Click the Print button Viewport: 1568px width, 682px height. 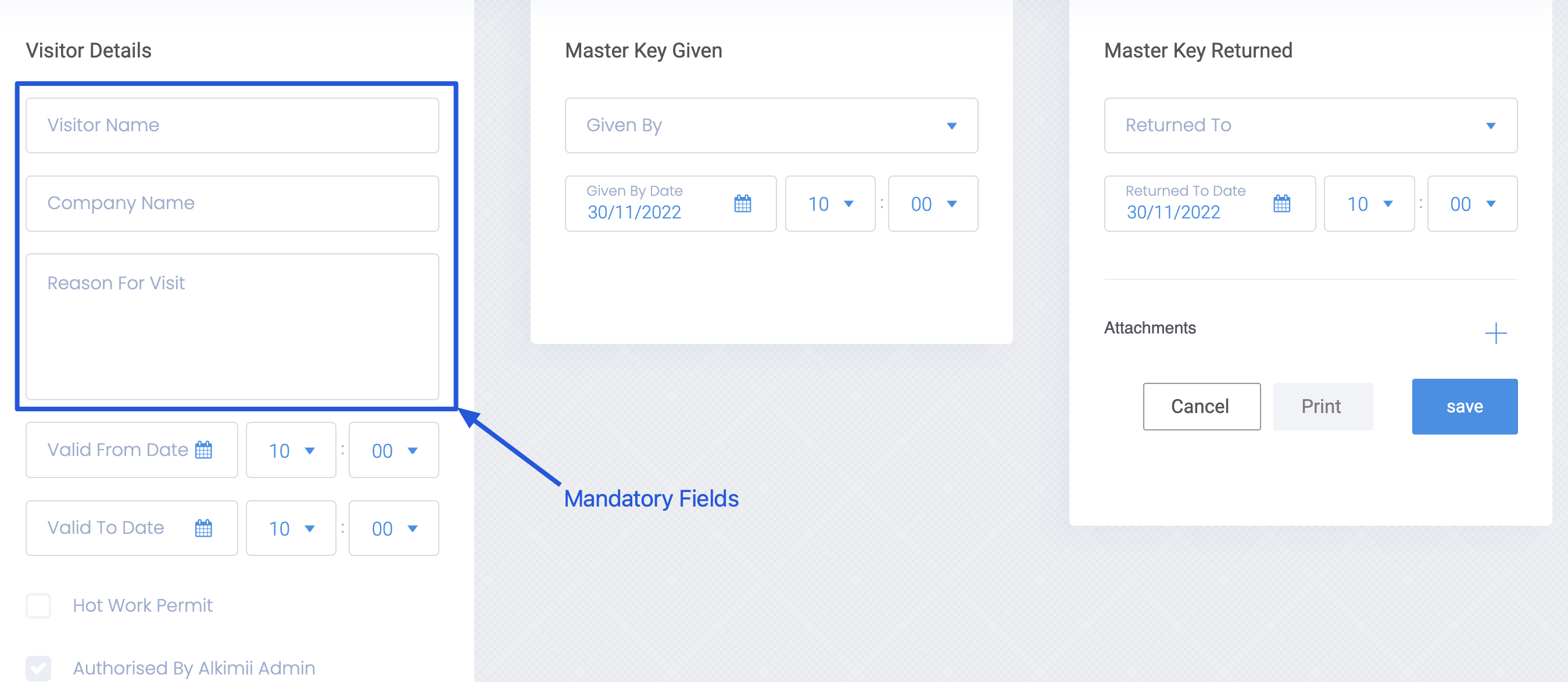click(1322, 407)
